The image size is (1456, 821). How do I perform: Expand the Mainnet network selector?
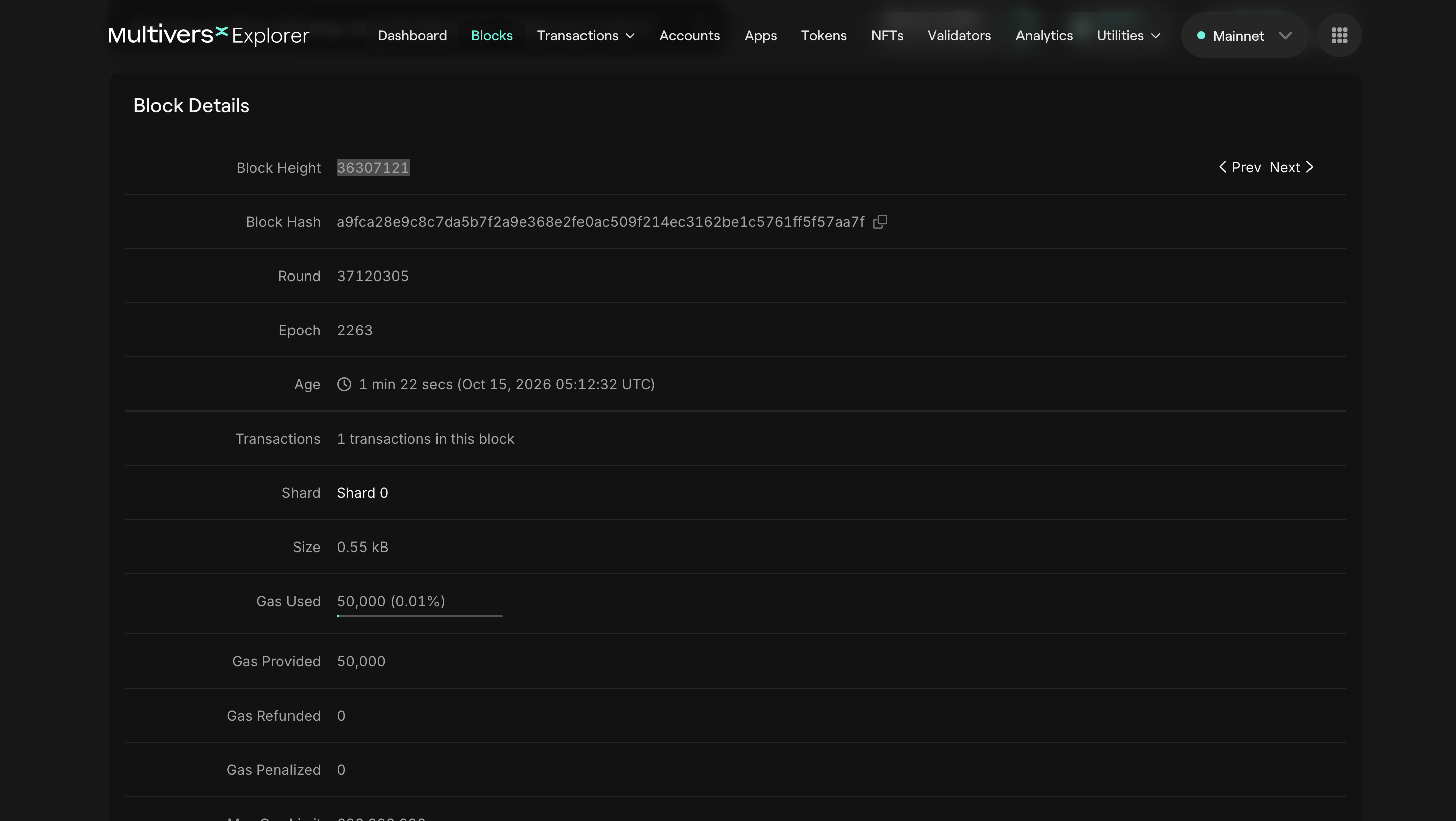tap(1245, 35)
